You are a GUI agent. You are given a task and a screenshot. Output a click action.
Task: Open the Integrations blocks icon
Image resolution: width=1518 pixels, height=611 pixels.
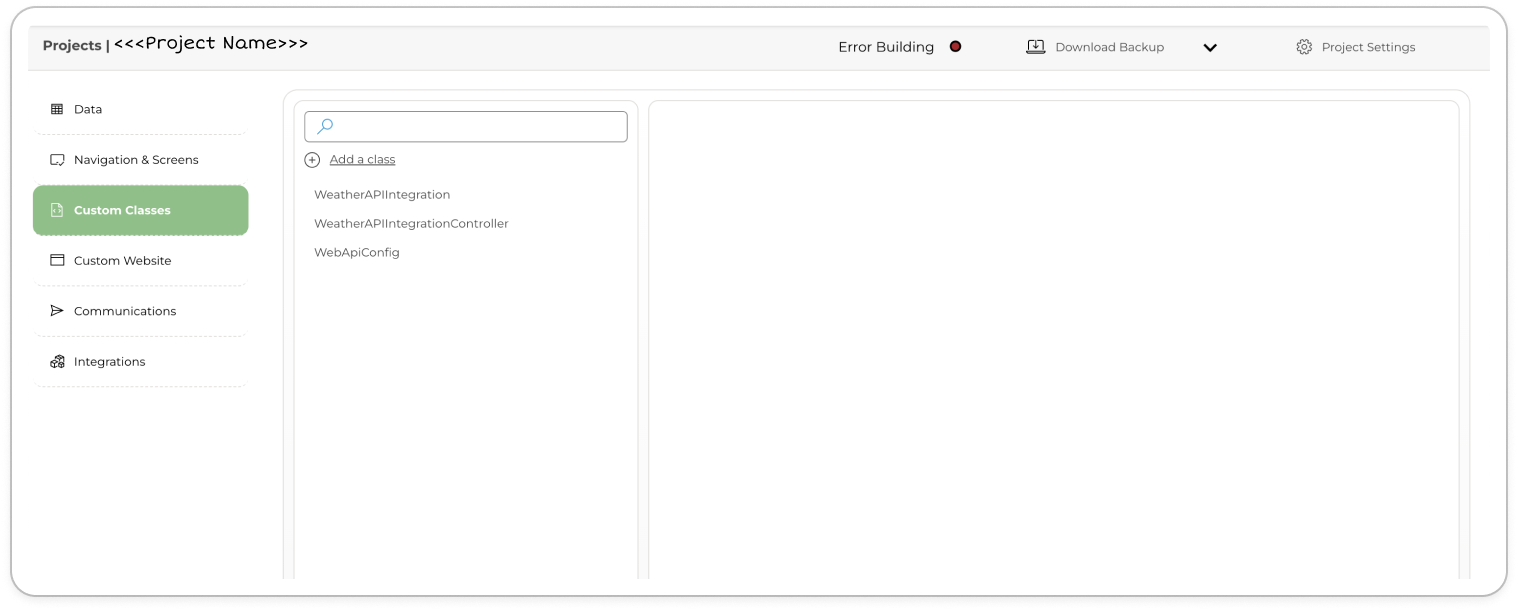tap(57, 362)
